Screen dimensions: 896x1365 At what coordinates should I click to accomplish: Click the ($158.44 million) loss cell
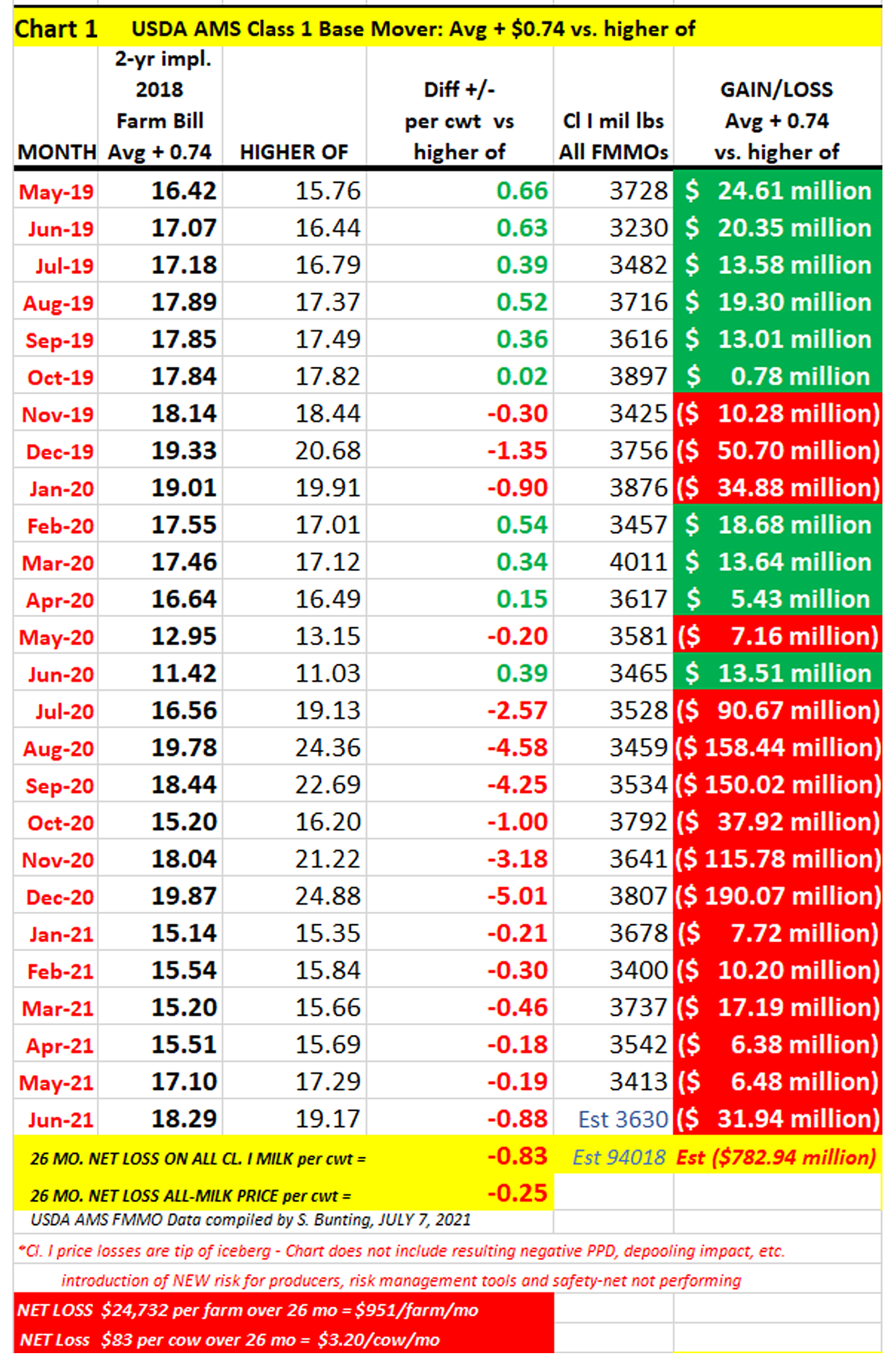click(777, 748)
